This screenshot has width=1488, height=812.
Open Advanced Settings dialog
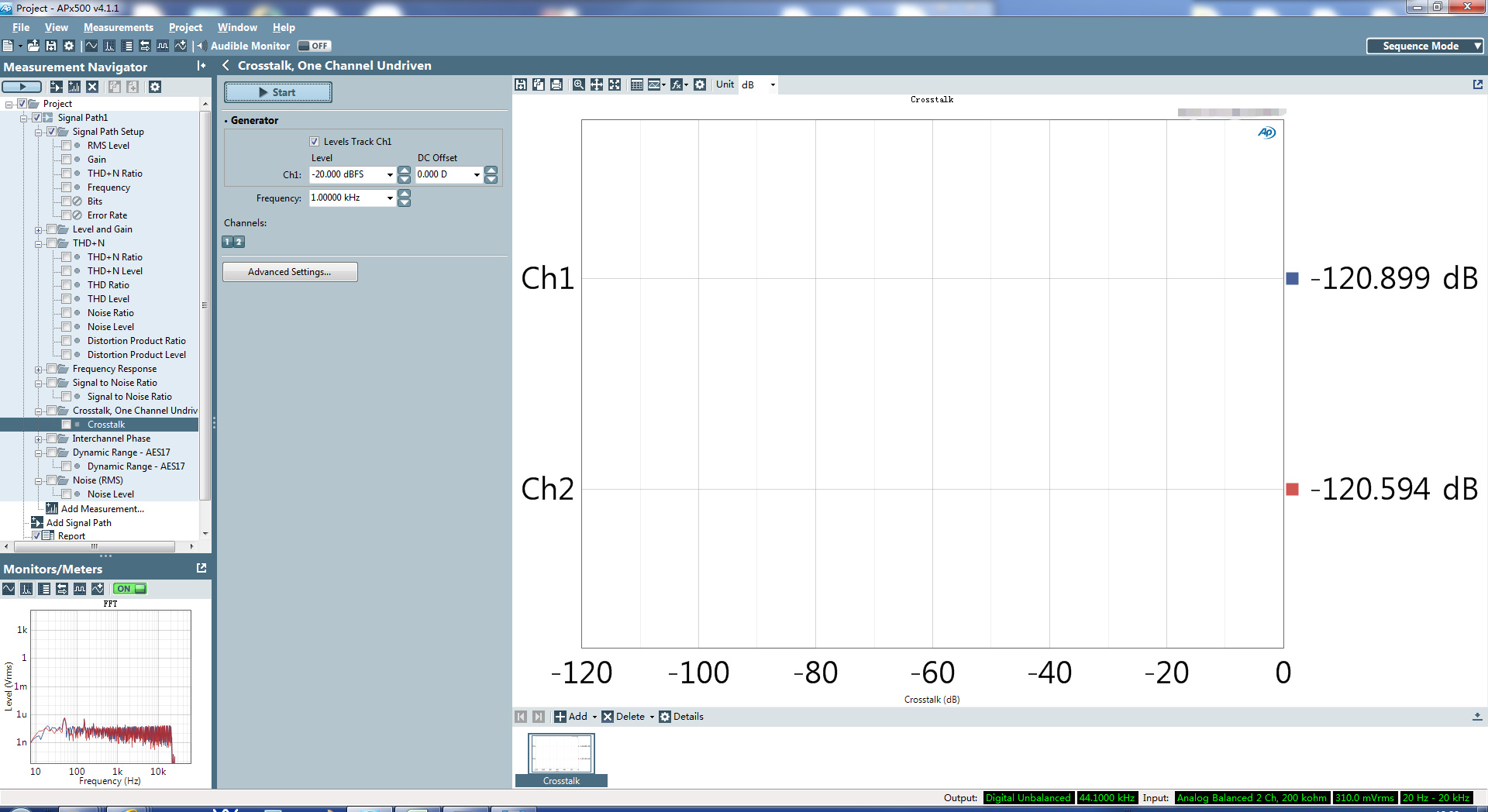point(290,272)
